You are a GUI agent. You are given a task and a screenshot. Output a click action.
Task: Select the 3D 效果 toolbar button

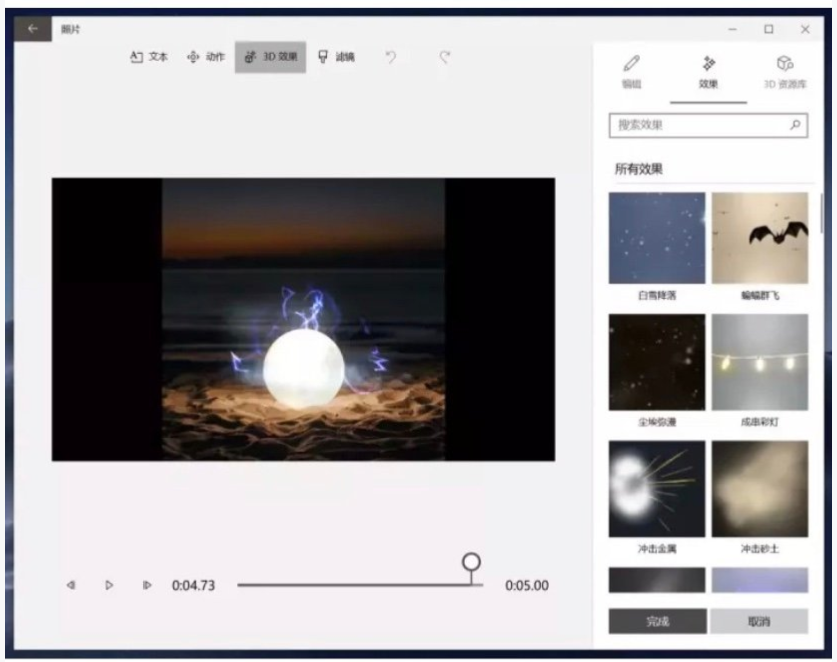tap(270, 57)
